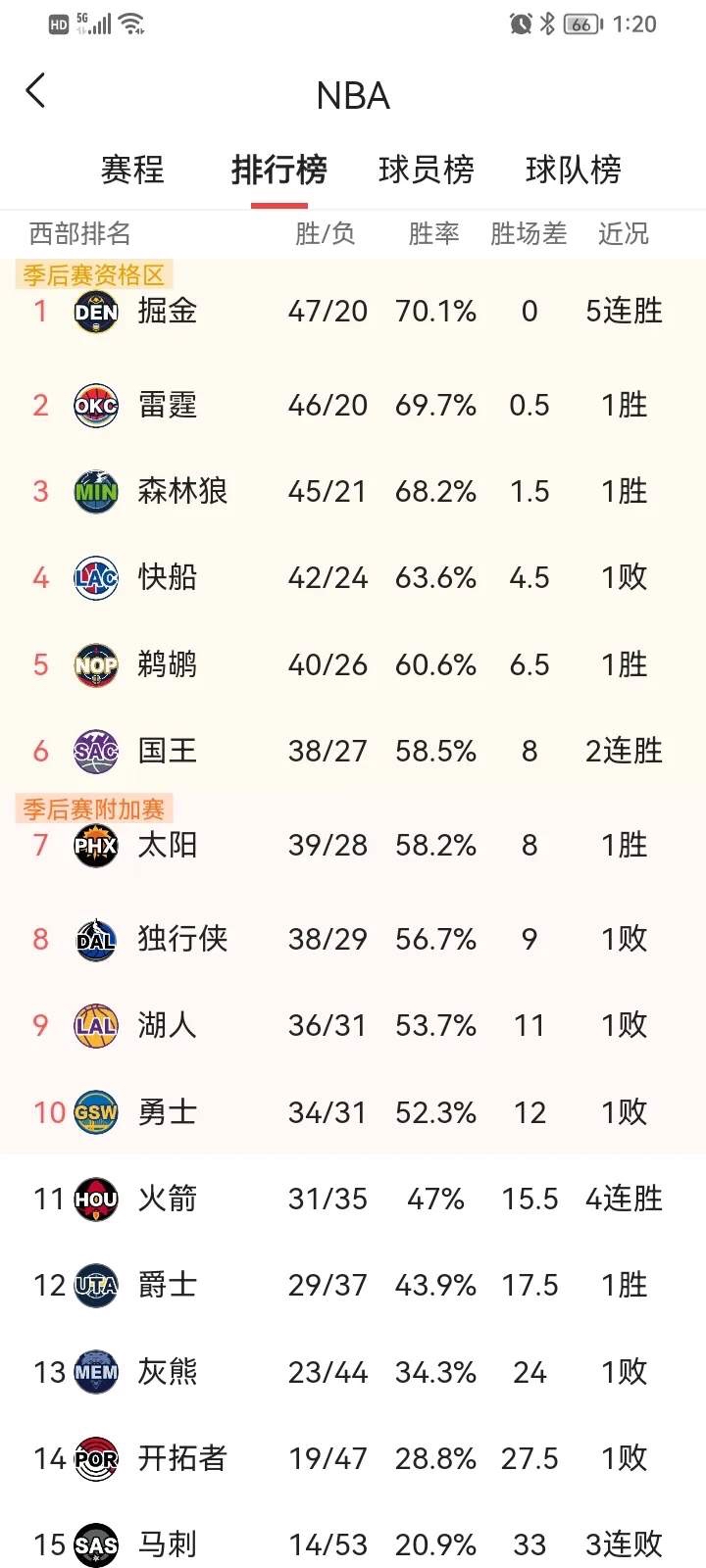Select the Rockets HOU team badge
Screen dimensions: 706x1568
95,1199
